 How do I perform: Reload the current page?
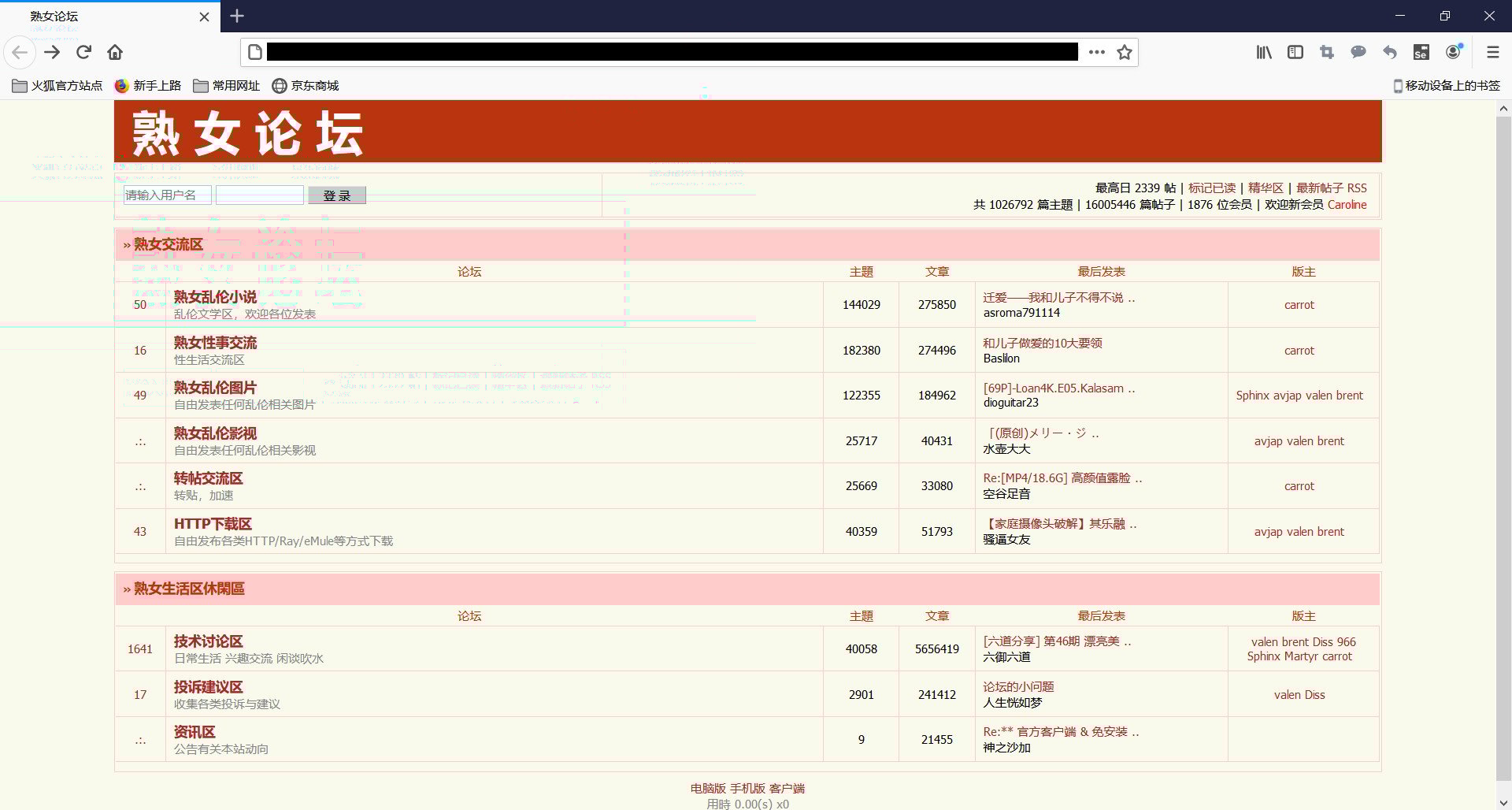(x=83, y=52)
